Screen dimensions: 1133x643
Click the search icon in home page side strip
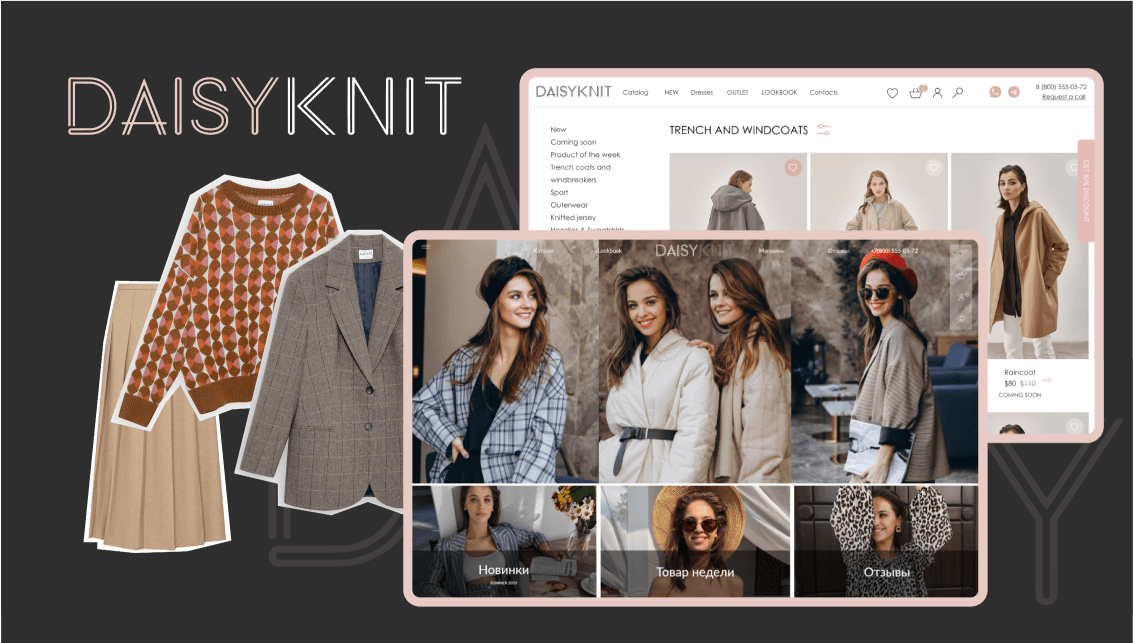[961, 318]
